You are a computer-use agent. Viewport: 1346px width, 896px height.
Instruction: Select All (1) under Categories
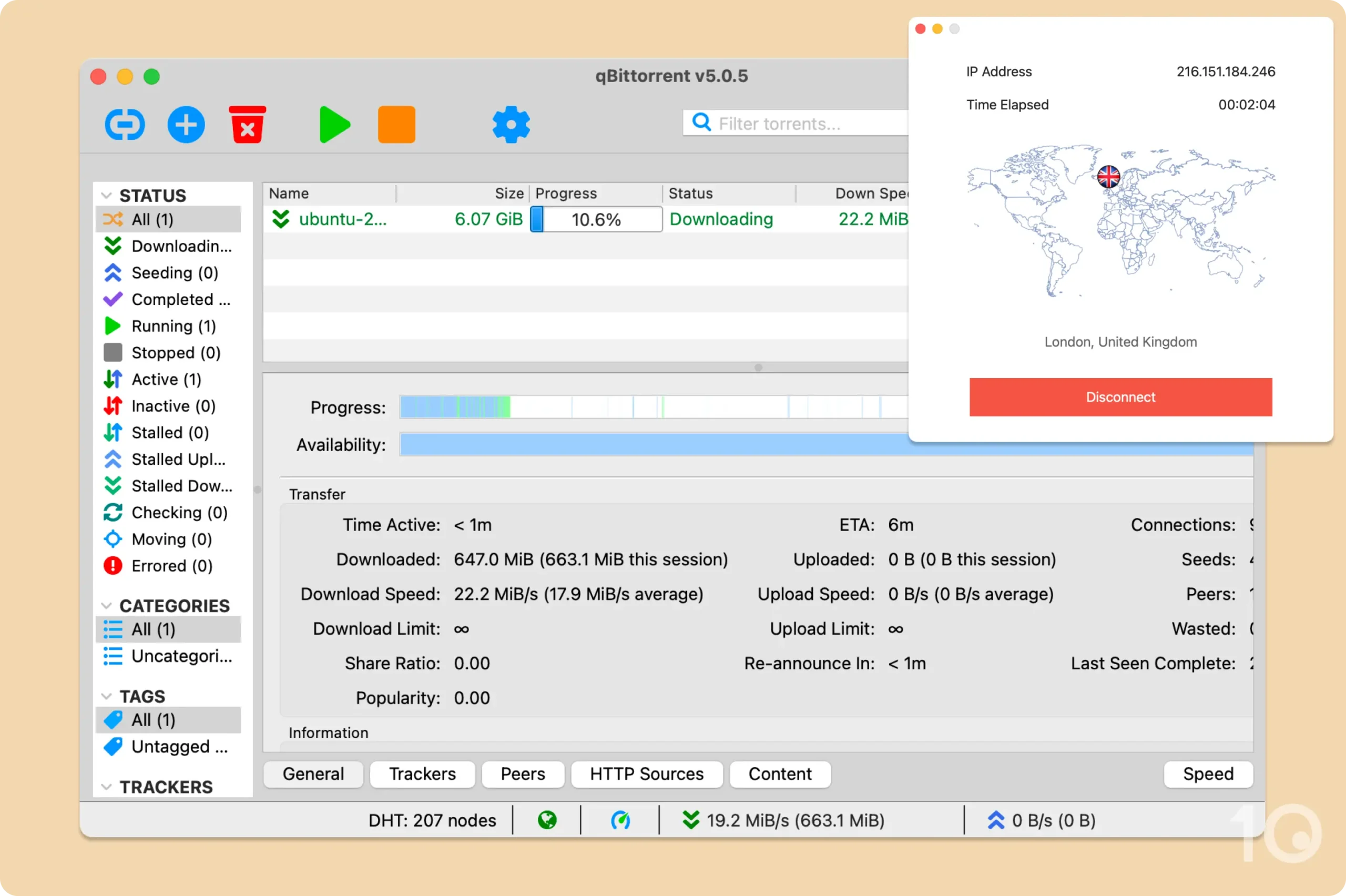(x=169, y=630)
